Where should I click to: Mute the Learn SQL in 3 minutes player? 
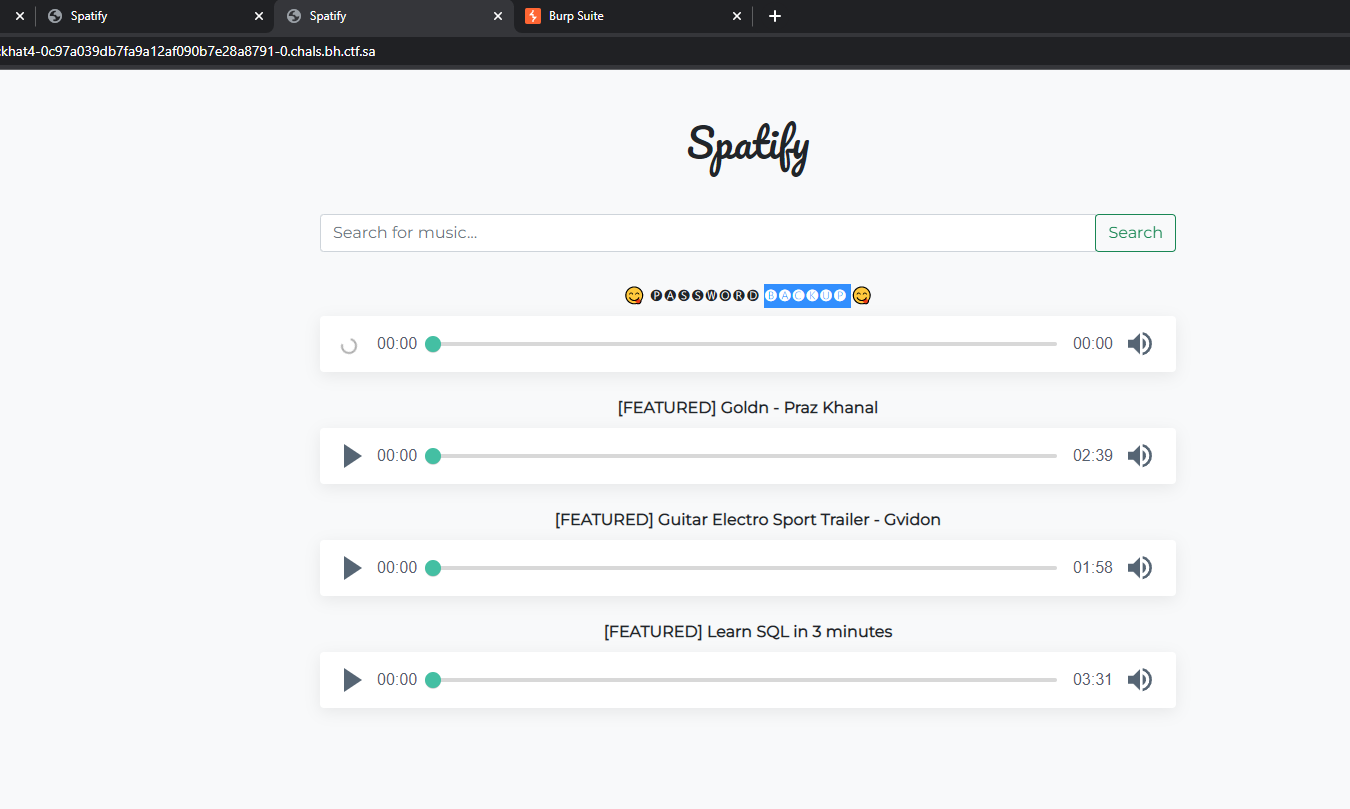(x=1140, y=680)
